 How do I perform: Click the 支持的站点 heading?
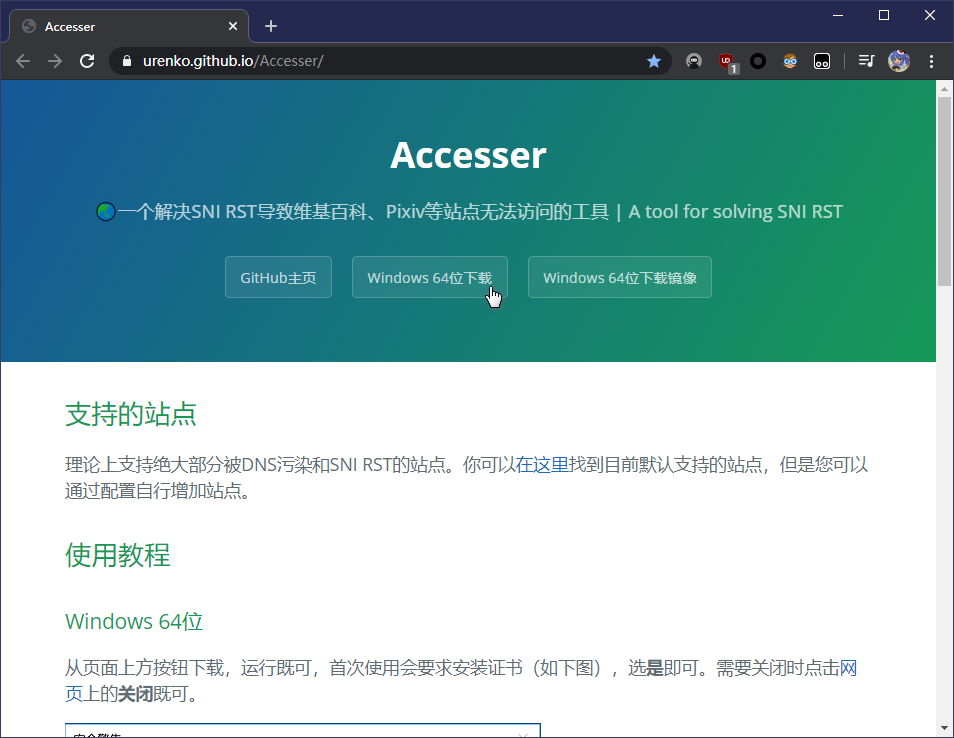(130, 414)
